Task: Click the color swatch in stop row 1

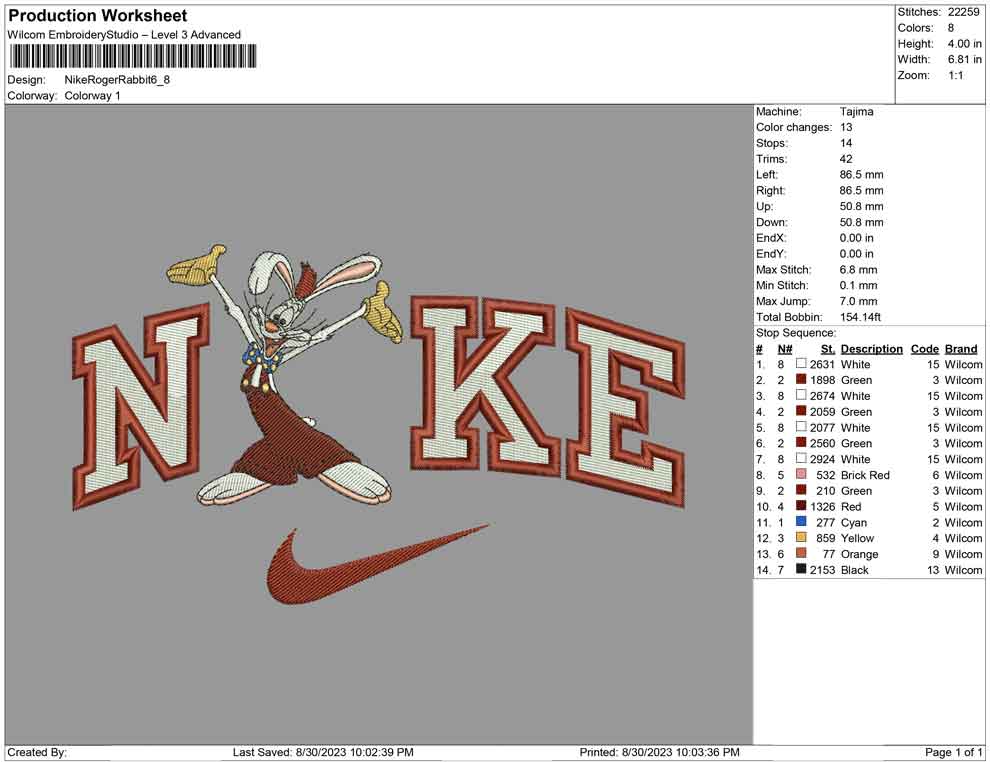Action: (x=801, y=364)
